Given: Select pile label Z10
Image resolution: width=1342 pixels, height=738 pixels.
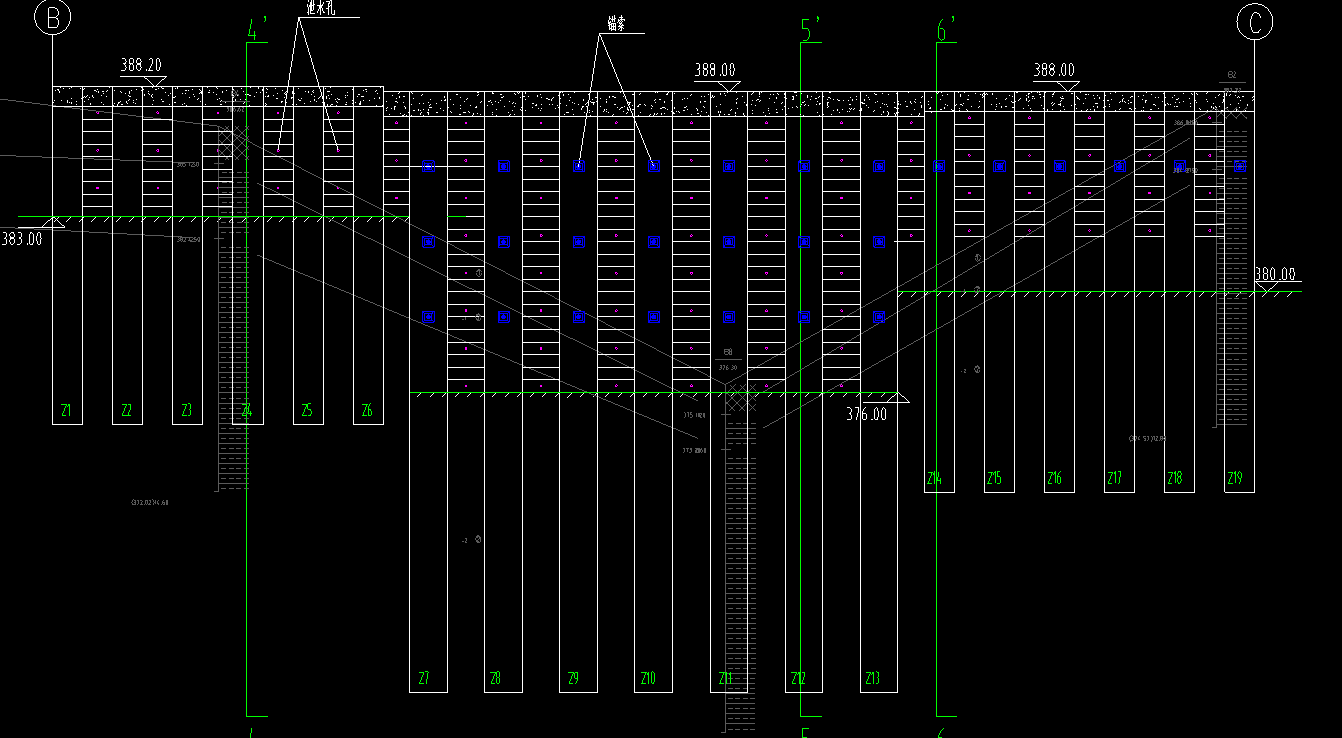Looking at the screenshot, I should [x=647, y=679].
